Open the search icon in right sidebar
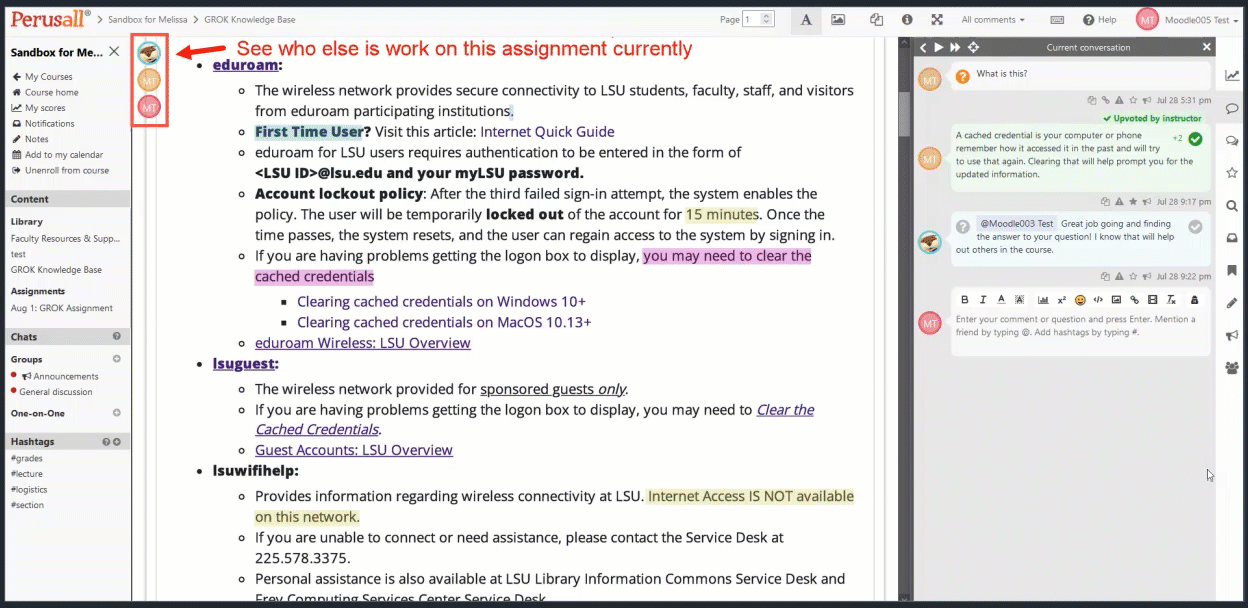1248x608 pixels. 1232,206
